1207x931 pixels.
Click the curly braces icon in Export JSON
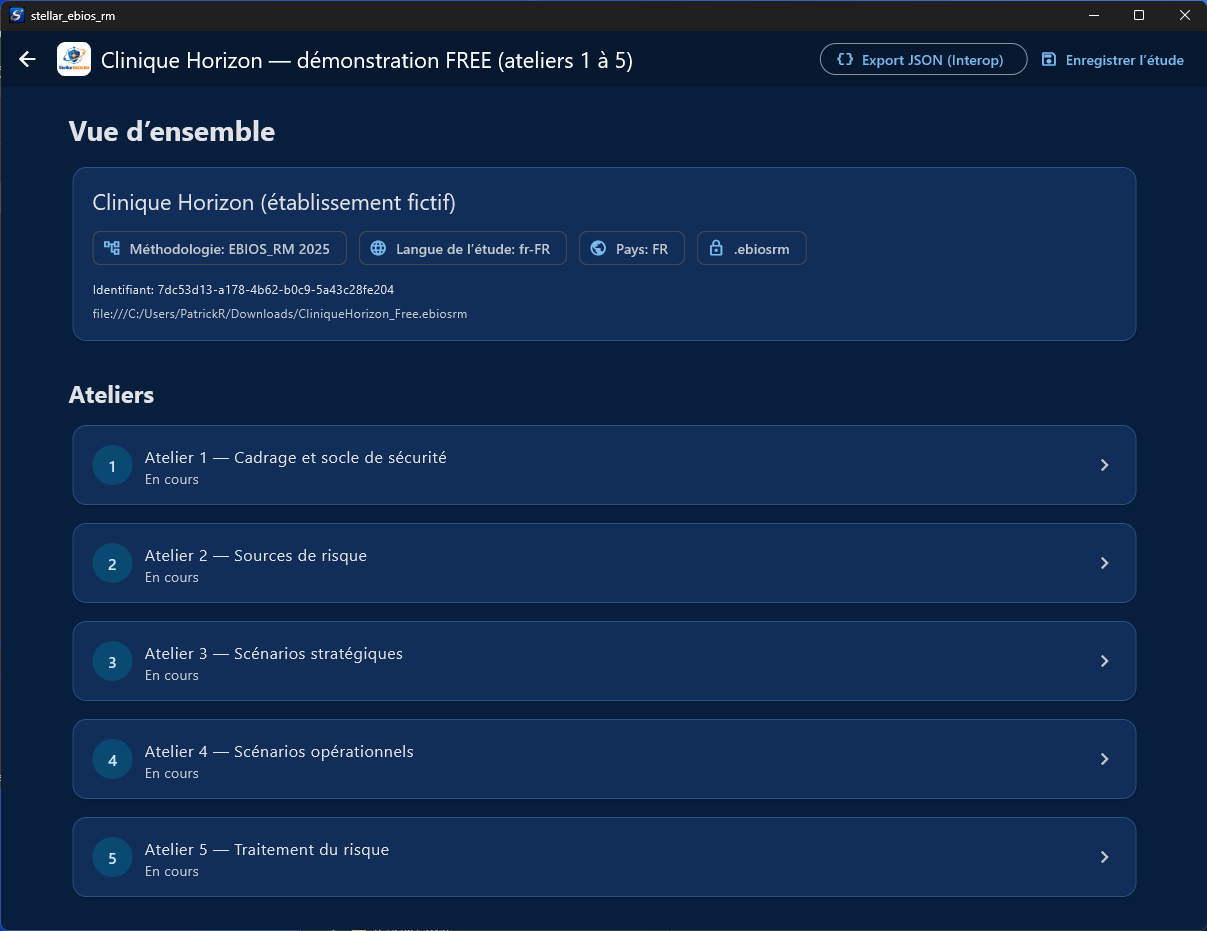click(845, 60)
